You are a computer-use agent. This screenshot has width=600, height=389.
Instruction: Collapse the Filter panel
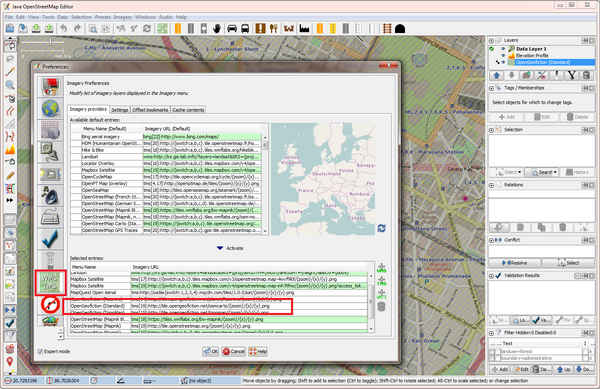[491, 333]
